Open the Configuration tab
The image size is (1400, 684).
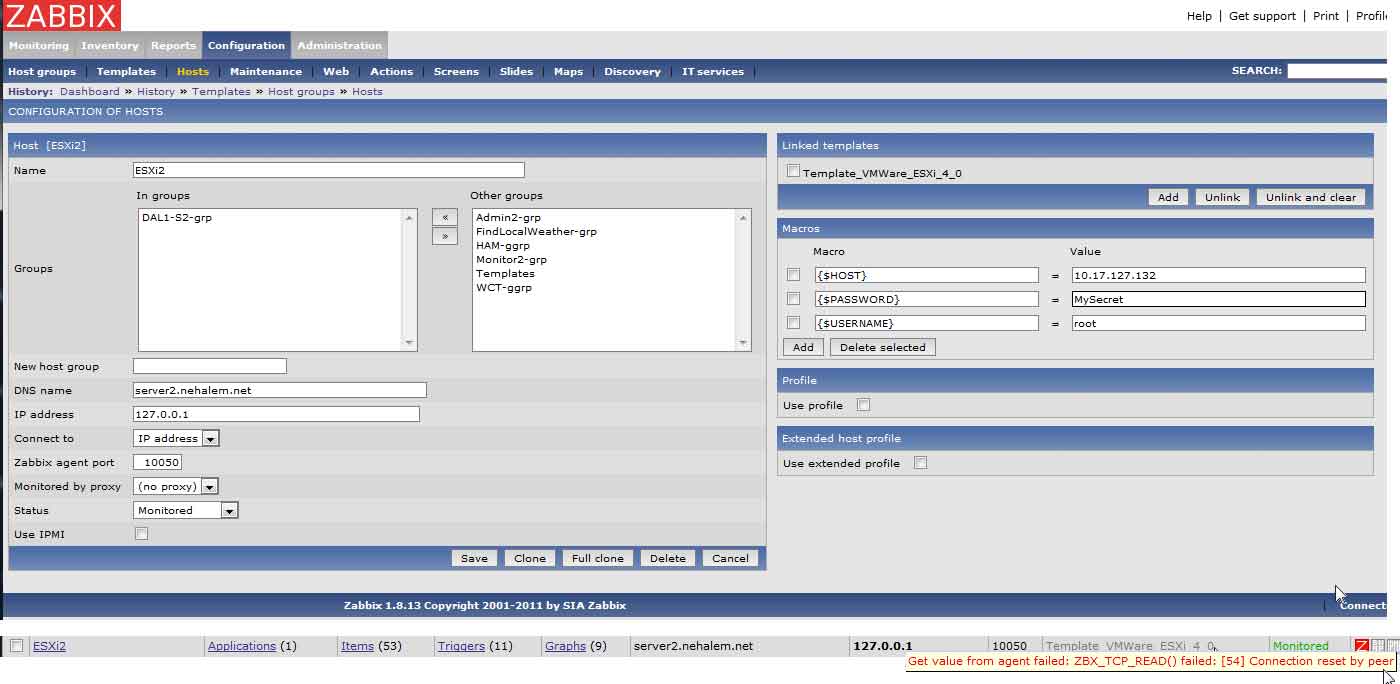pos(246,46)
